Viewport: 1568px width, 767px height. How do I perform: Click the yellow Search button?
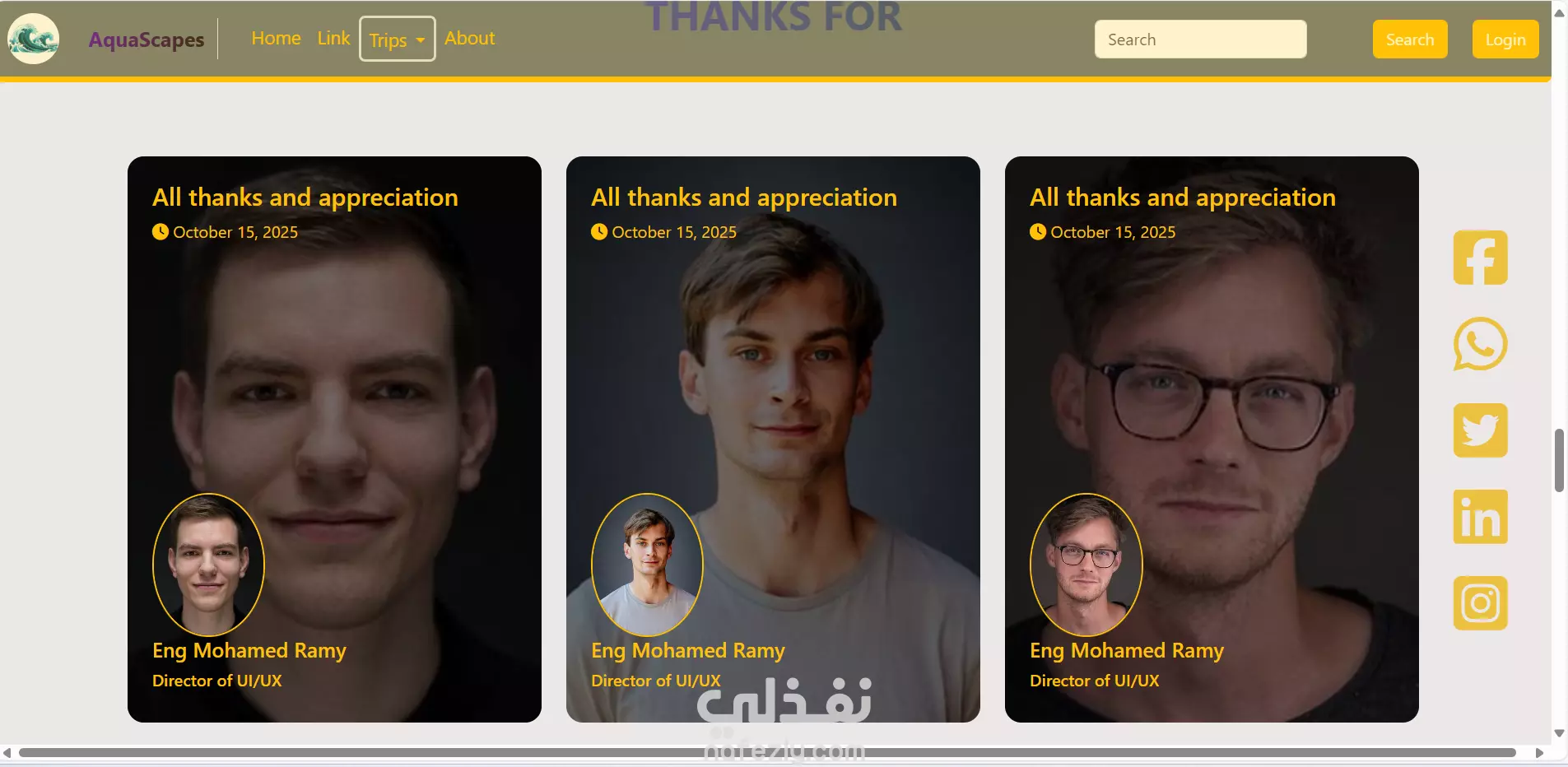(x=1410, y=40)
